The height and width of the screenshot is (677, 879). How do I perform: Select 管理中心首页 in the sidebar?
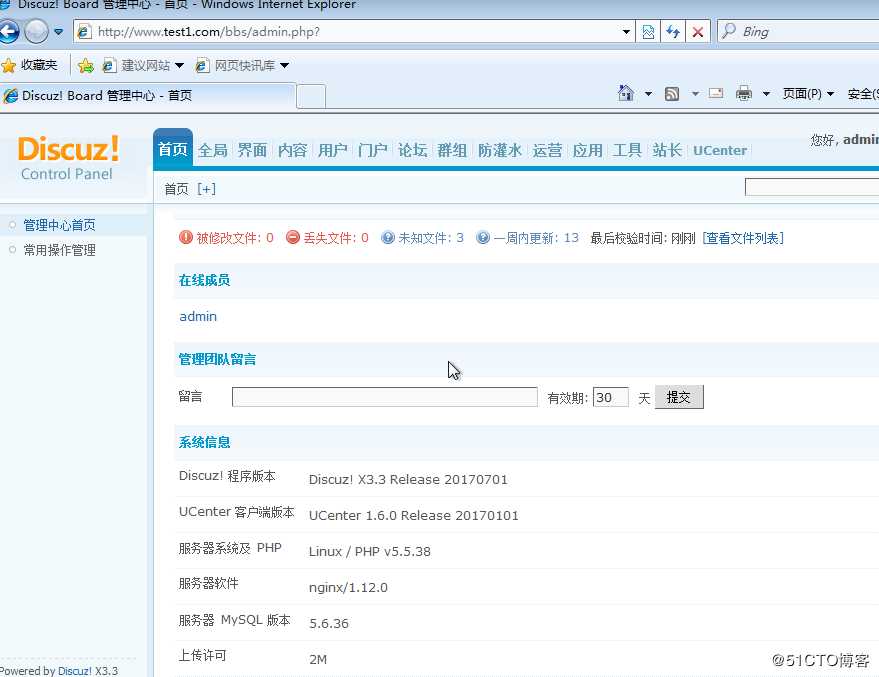[x=59, y=225]
